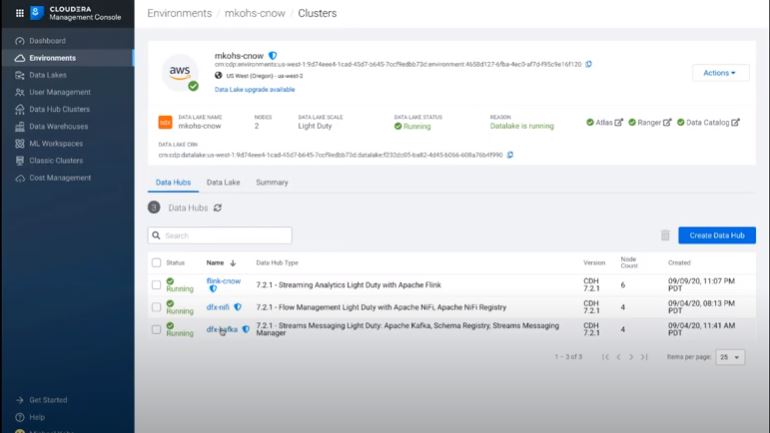This screenshot has width=770, height=433.
Task: Go to the last page of results
Action: click(x=644, y=357)
